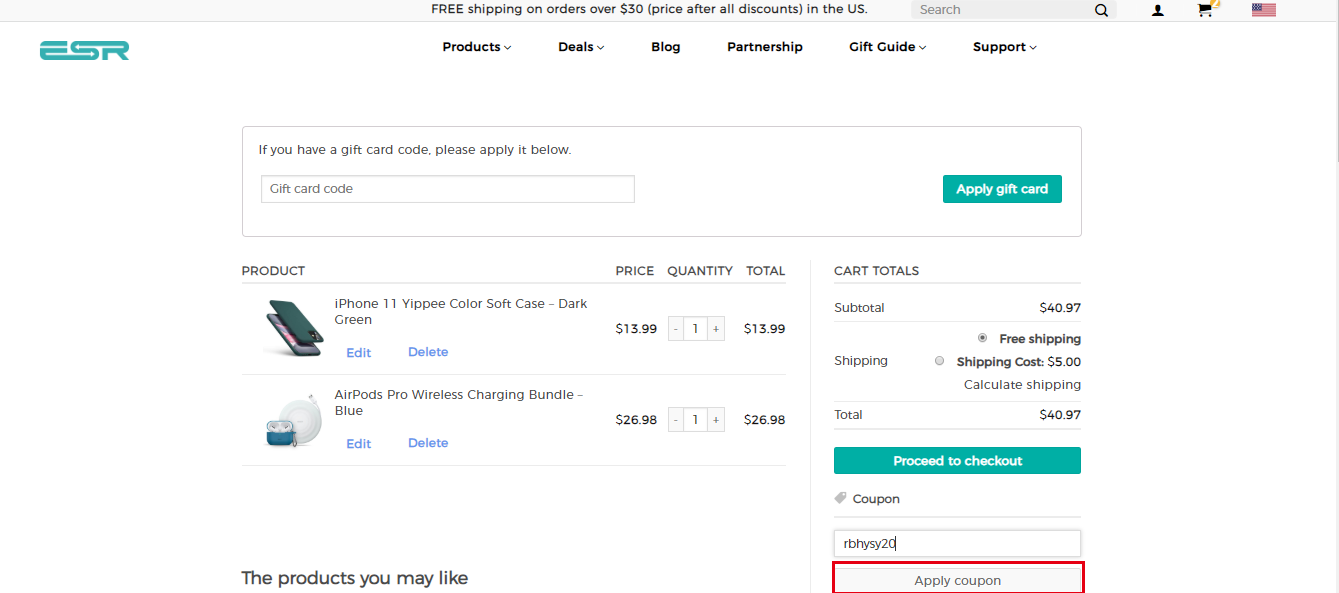1339x593 pixels.
Task: Open the AirPods Pro bundle thumbnail
Action: click(x=293, y=419)
